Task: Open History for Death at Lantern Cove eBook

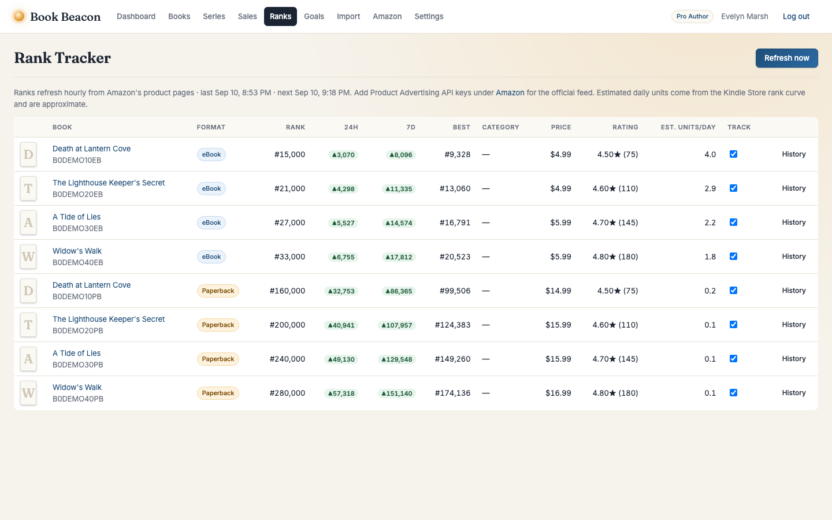Action: coord(793,154)
